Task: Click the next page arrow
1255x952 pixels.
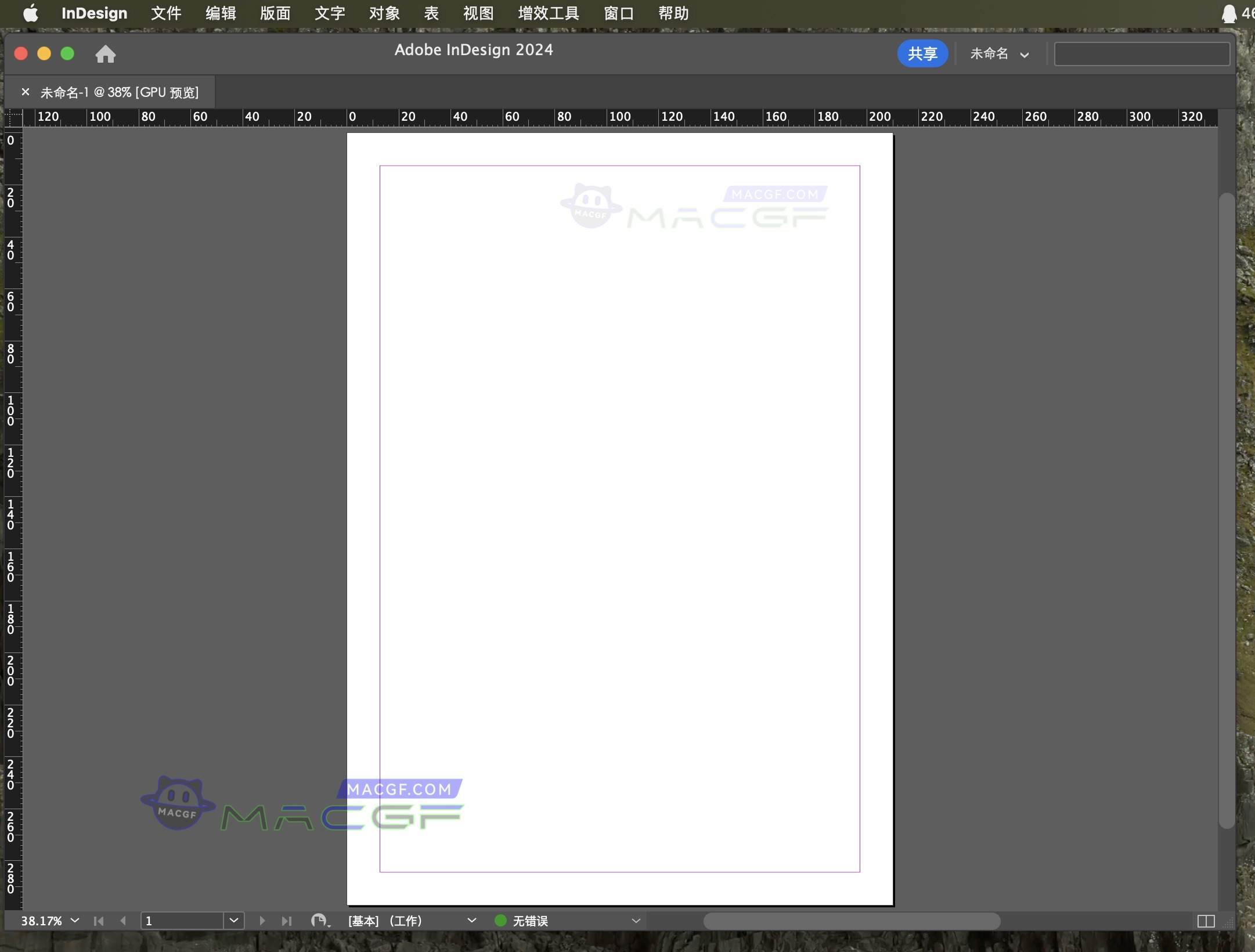Action: point(261,921)
